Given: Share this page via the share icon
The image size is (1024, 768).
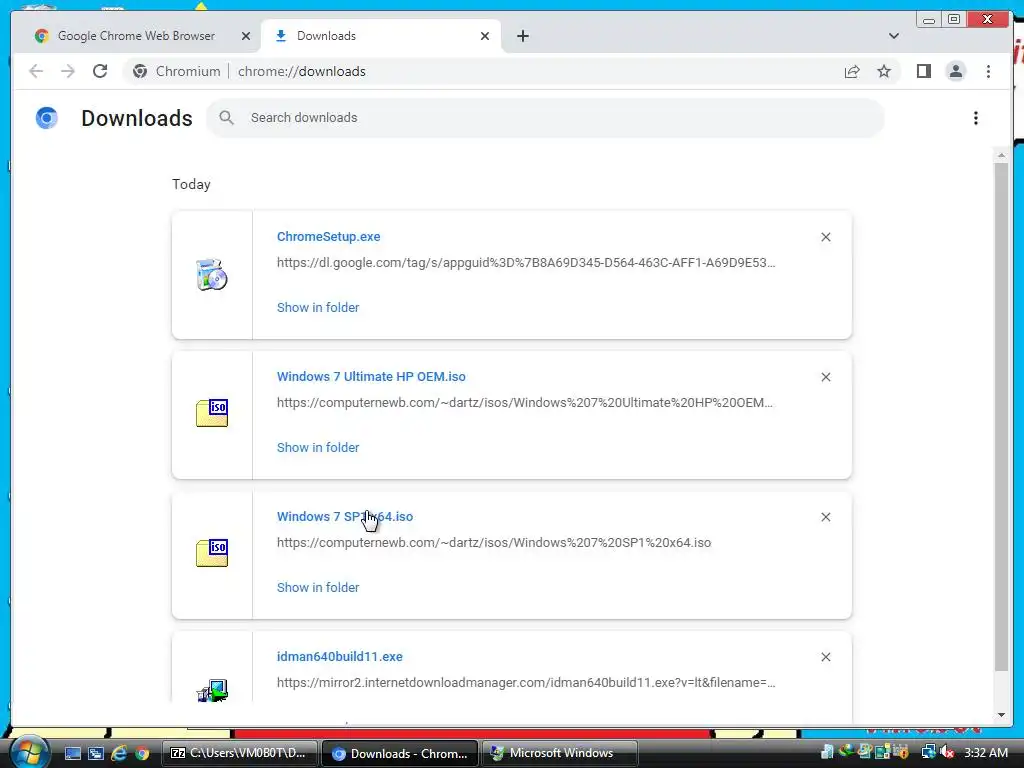Looking at the screenshot, I should pos(852,71).
